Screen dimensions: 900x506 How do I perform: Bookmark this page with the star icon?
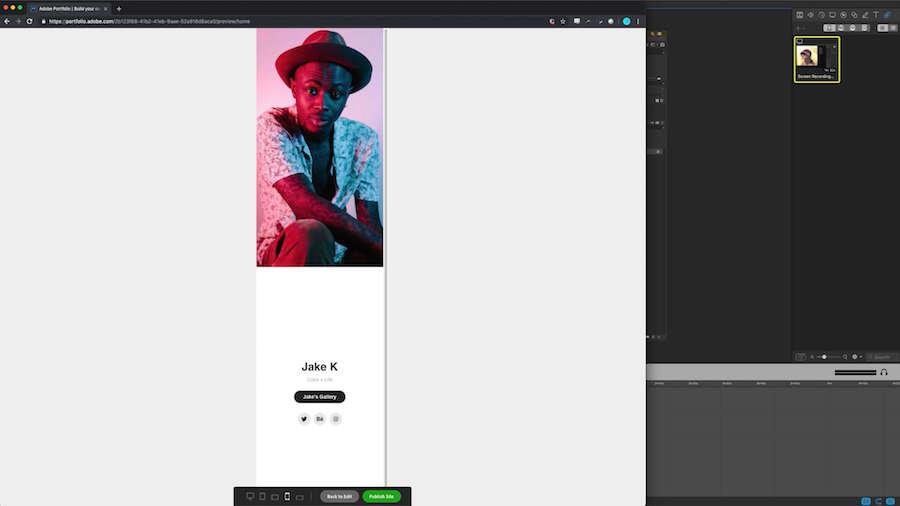[563, 21]
